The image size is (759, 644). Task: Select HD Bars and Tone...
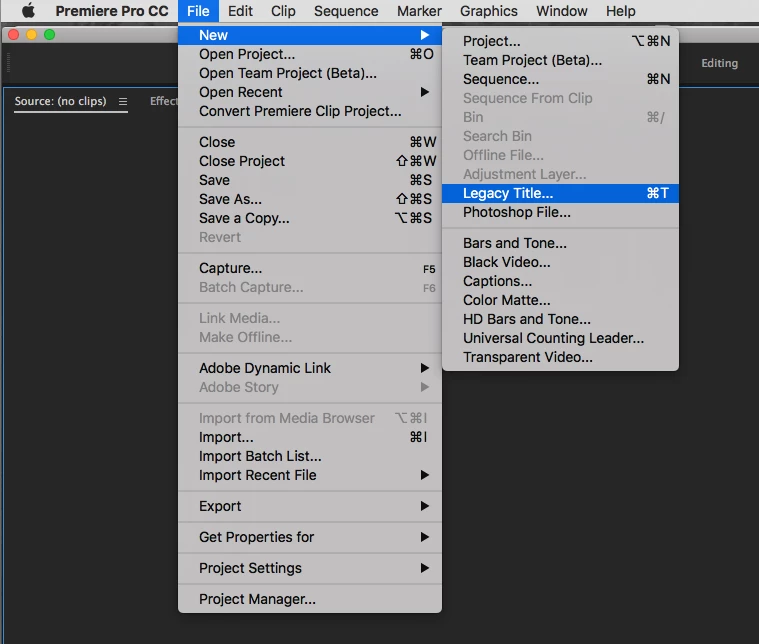(x=561, y=319)
